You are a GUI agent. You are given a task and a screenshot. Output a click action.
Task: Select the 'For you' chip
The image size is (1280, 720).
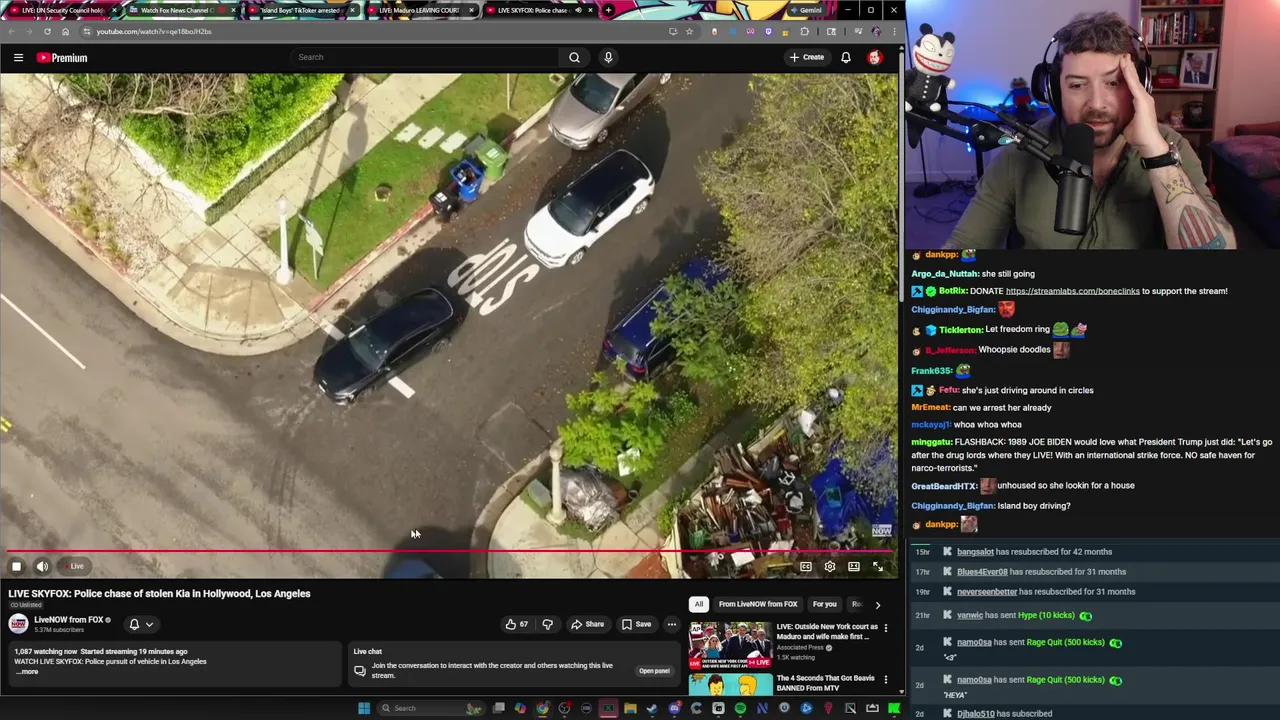click(x=824, y=604)
